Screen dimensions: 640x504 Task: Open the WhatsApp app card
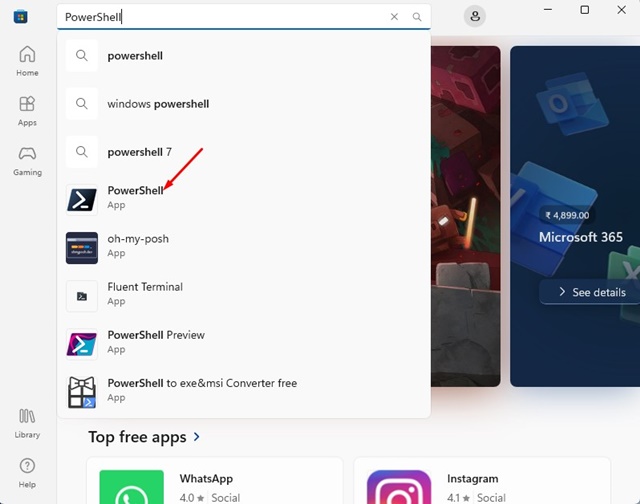point(215,481)
